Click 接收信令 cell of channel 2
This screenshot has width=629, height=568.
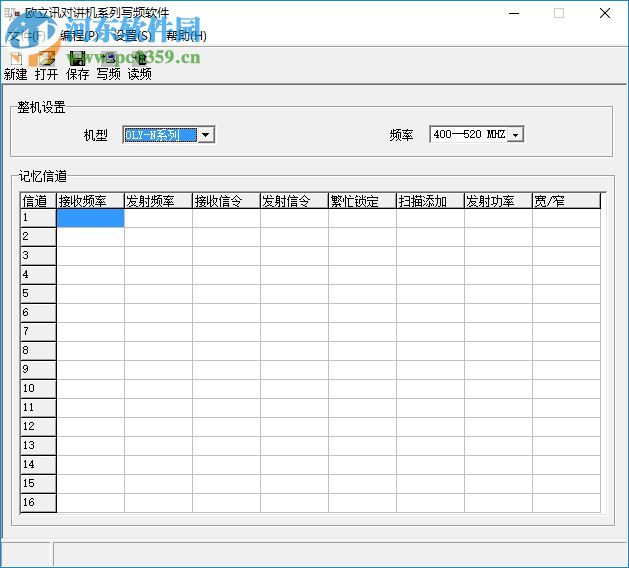226,237
